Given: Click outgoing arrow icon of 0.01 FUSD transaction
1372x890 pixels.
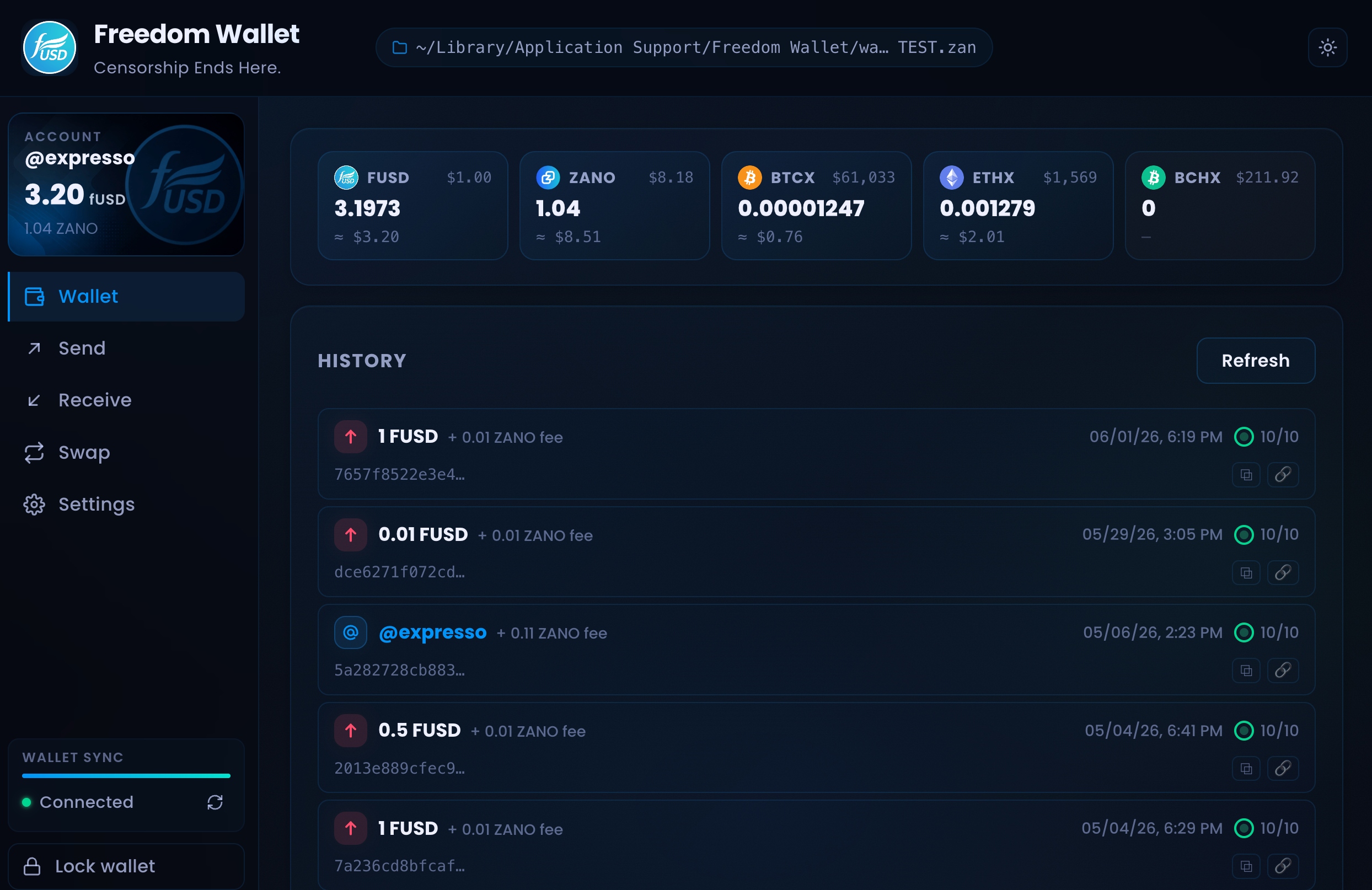Looking at the screenshot, I should 351,535.
